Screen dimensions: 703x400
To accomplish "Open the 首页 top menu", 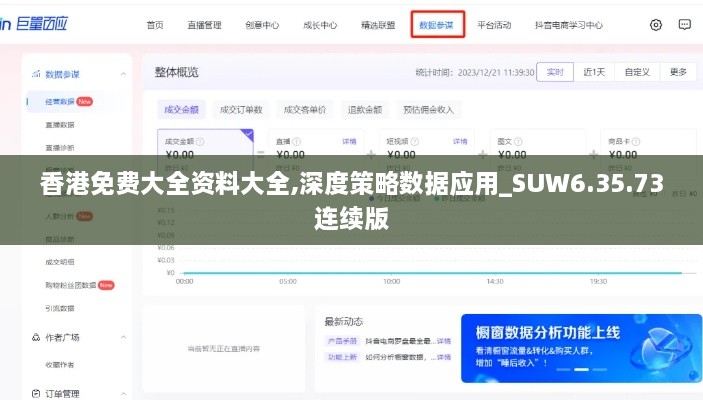I will click(x=155, y=25).
